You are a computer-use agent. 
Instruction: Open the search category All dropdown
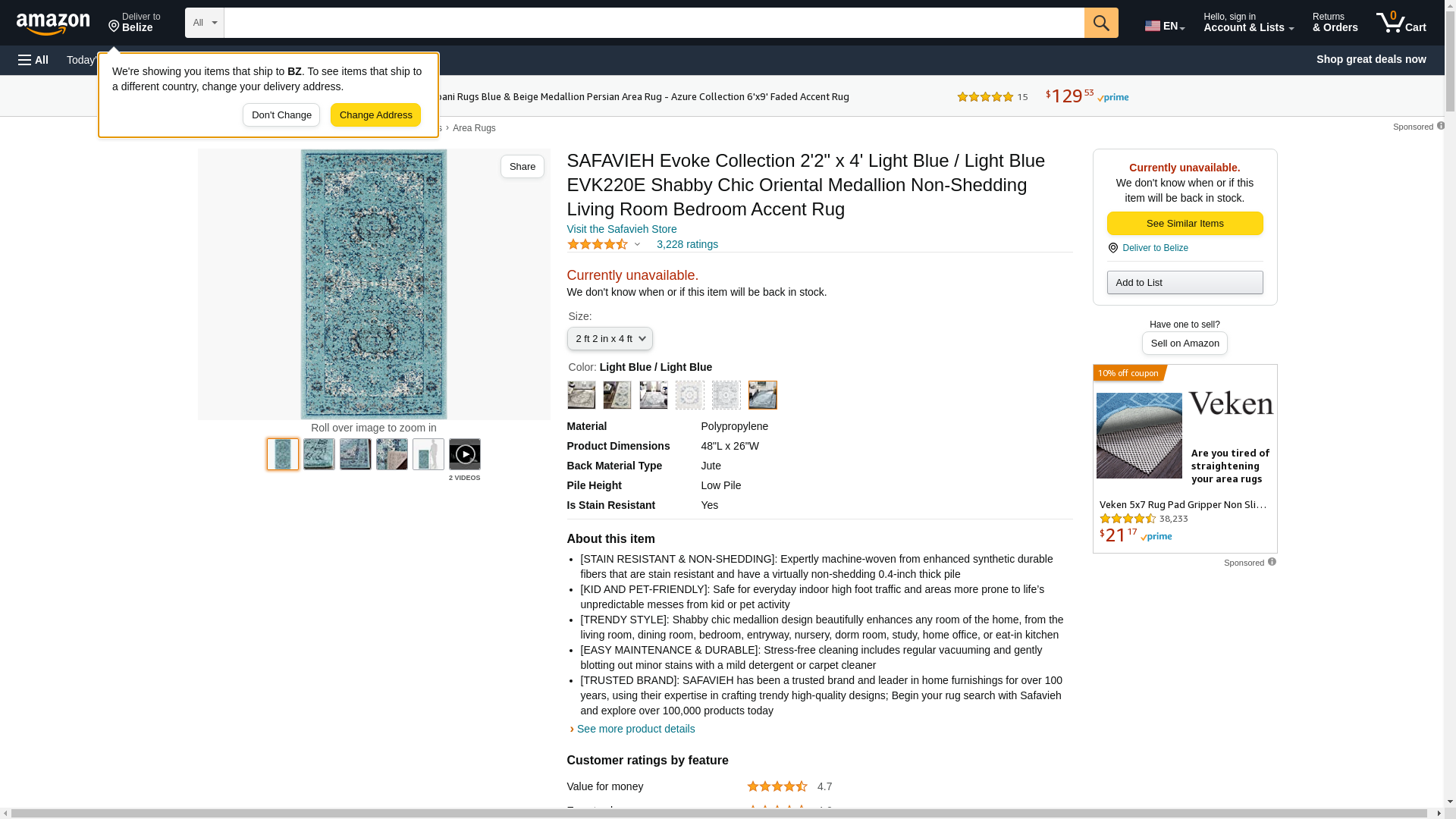coord(204,23)
